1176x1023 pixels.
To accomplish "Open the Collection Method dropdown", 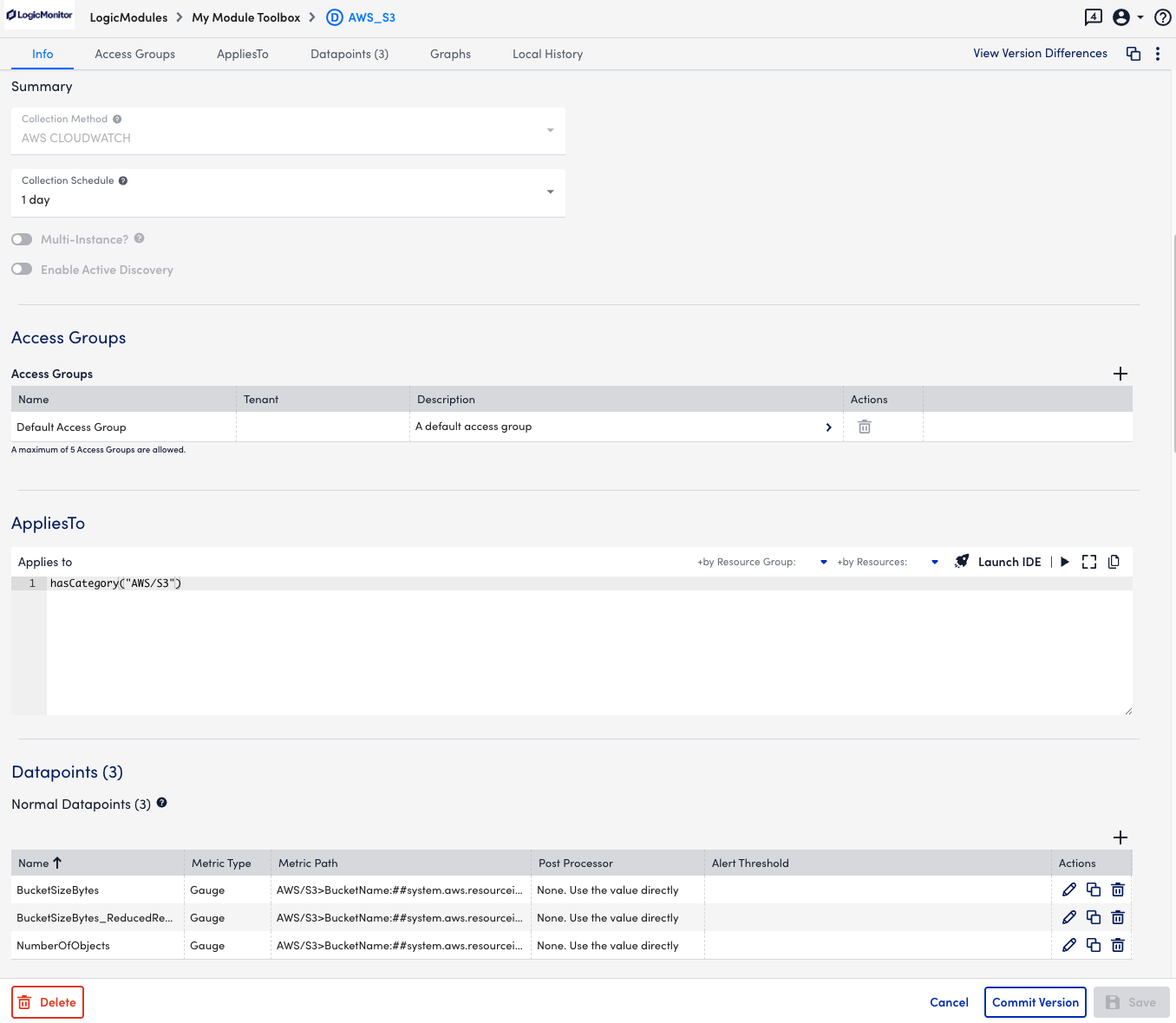I will [288, 131].
